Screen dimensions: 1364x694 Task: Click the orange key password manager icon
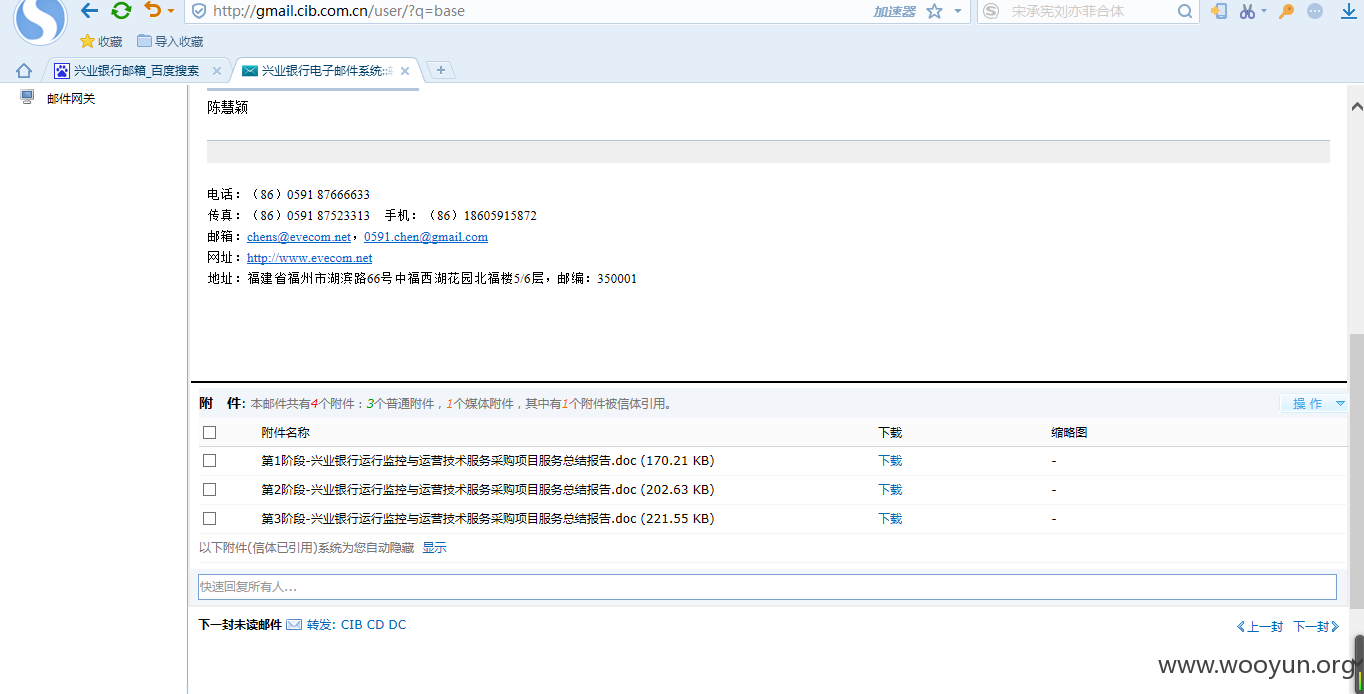1287,11
